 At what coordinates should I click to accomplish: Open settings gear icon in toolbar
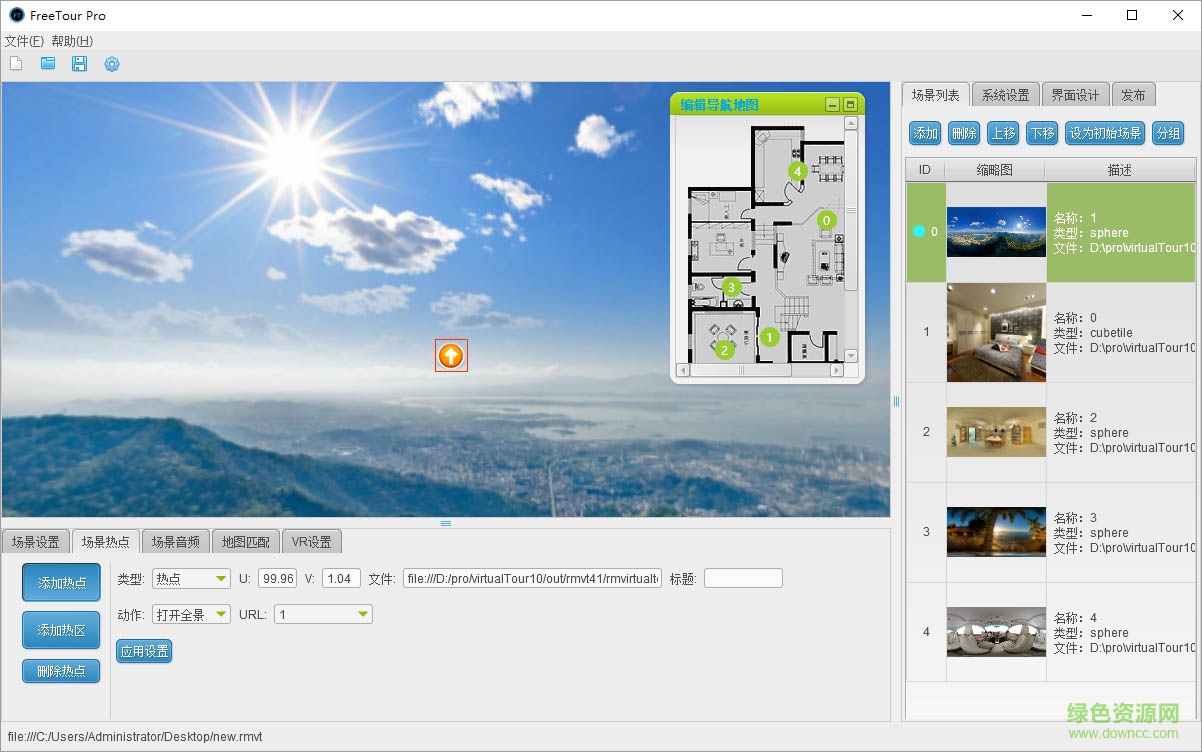click(x=112, y=64)
